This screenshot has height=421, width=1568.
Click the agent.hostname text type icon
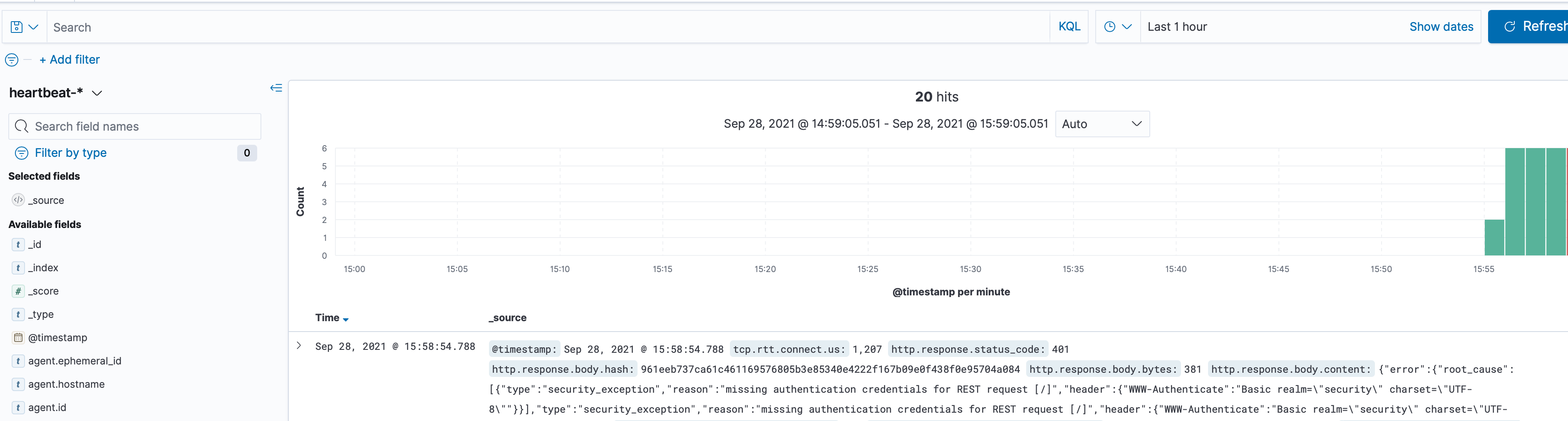(x=18, y=384)
